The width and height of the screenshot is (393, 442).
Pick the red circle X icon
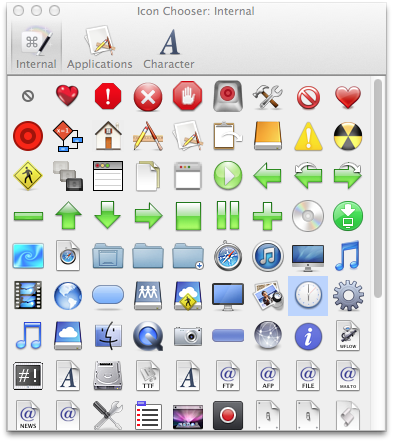point(148,97)
